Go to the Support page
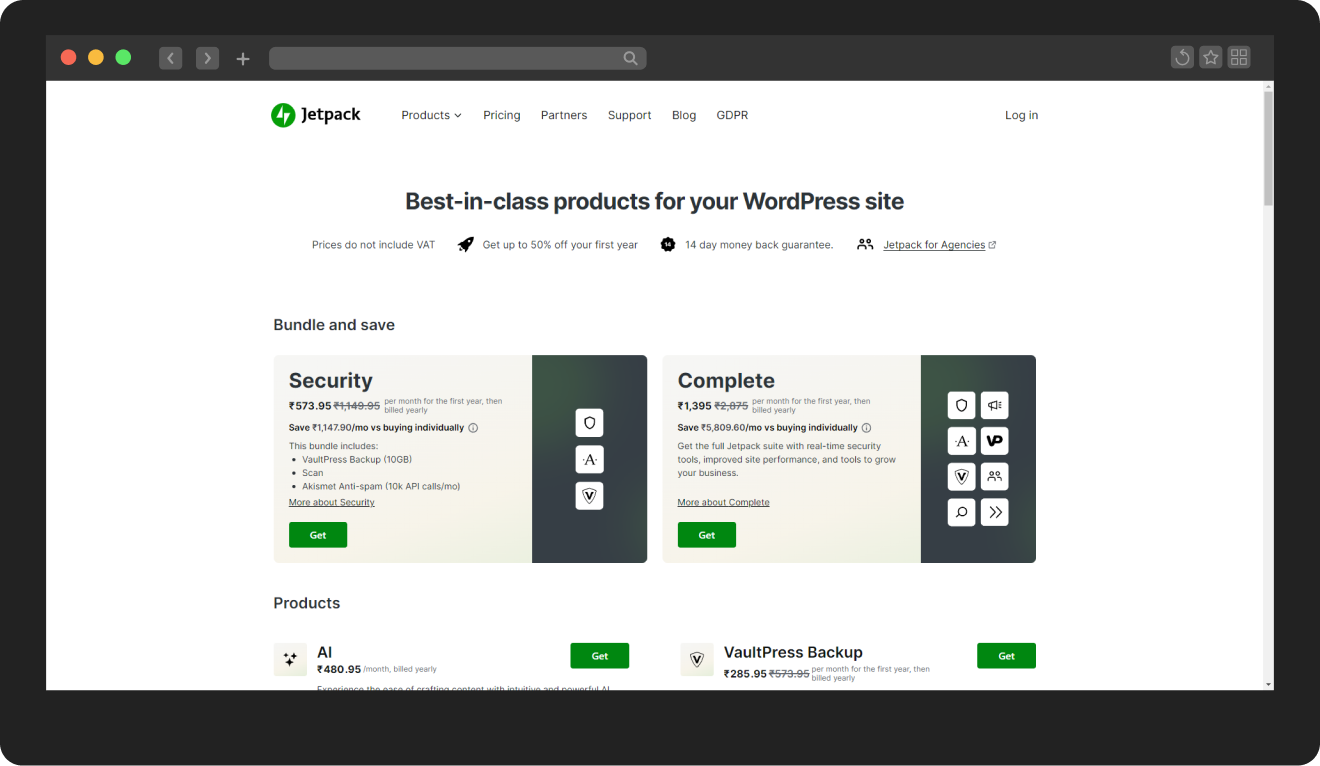1320x766 pixels. coord(629,115)
